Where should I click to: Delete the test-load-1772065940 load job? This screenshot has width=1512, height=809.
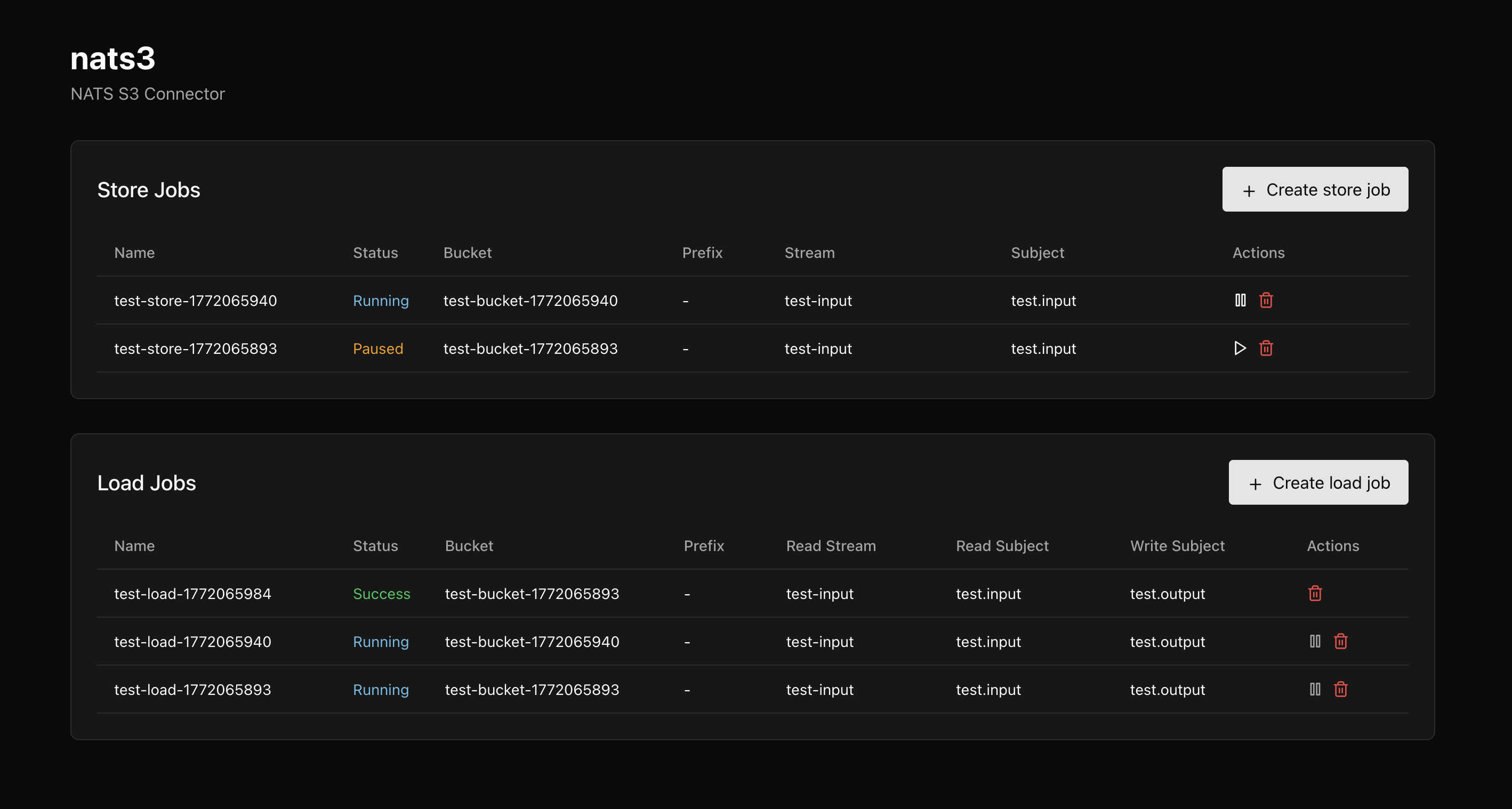(x=1341, y=641)
